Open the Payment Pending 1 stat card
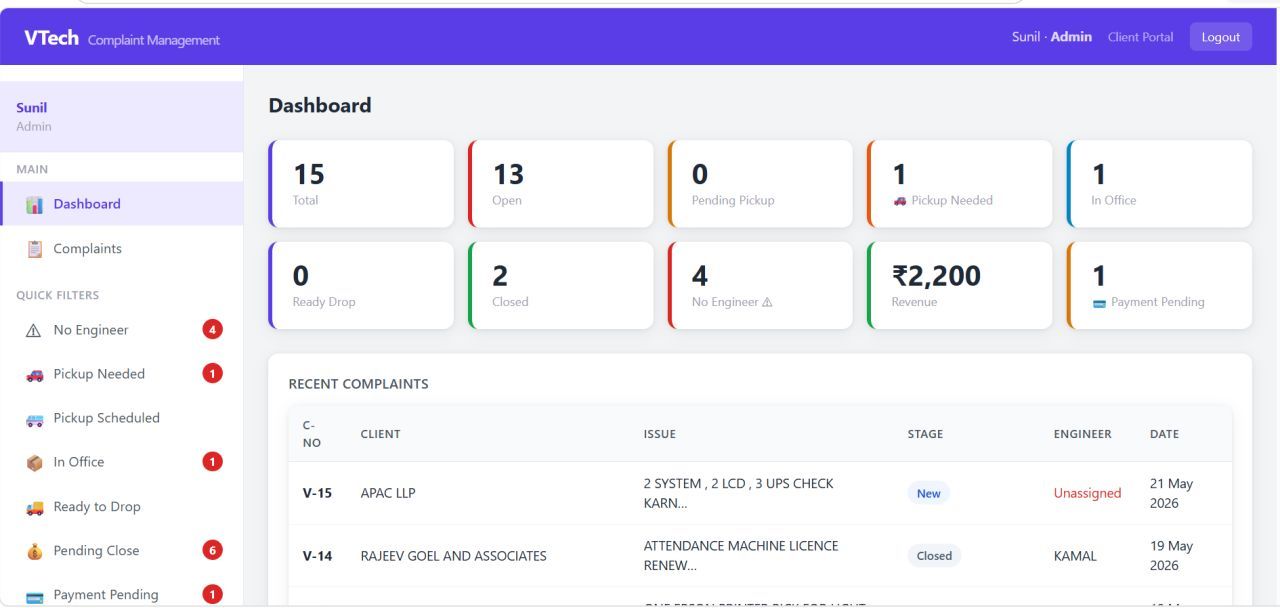The width and height of the screenshot is (1280, 608). pyautogui.click(x=1159, y=285)
